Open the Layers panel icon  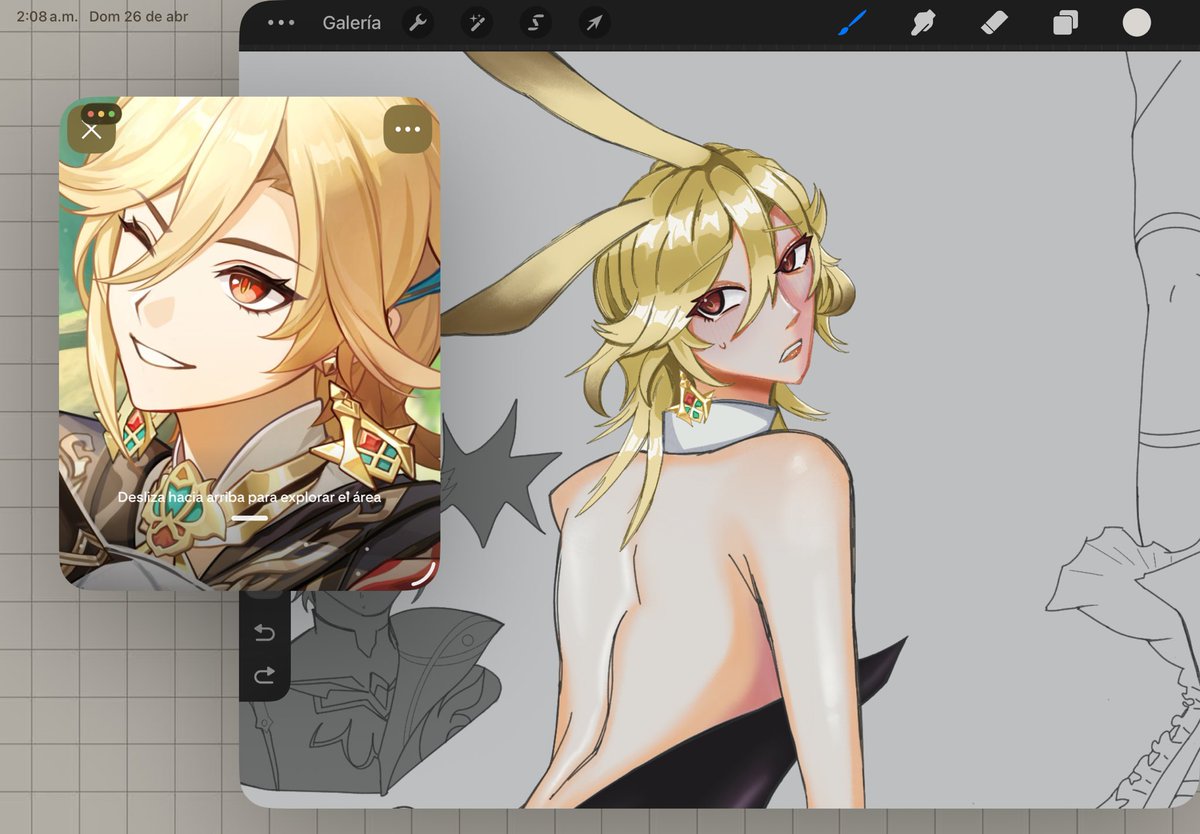point(1065,23)
